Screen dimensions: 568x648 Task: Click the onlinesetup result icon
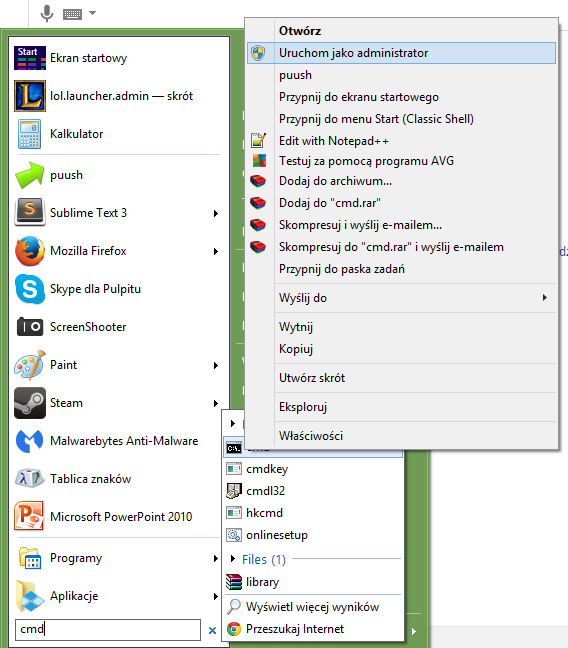(x=234, y=535)
